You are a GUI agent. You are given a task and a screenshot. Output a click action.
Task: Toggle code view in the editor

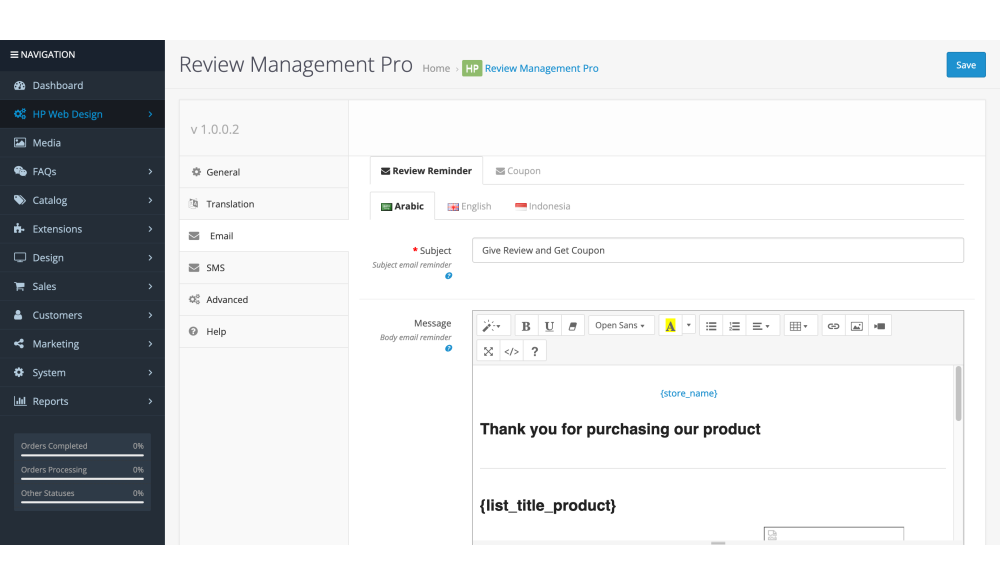click(511, 351)
